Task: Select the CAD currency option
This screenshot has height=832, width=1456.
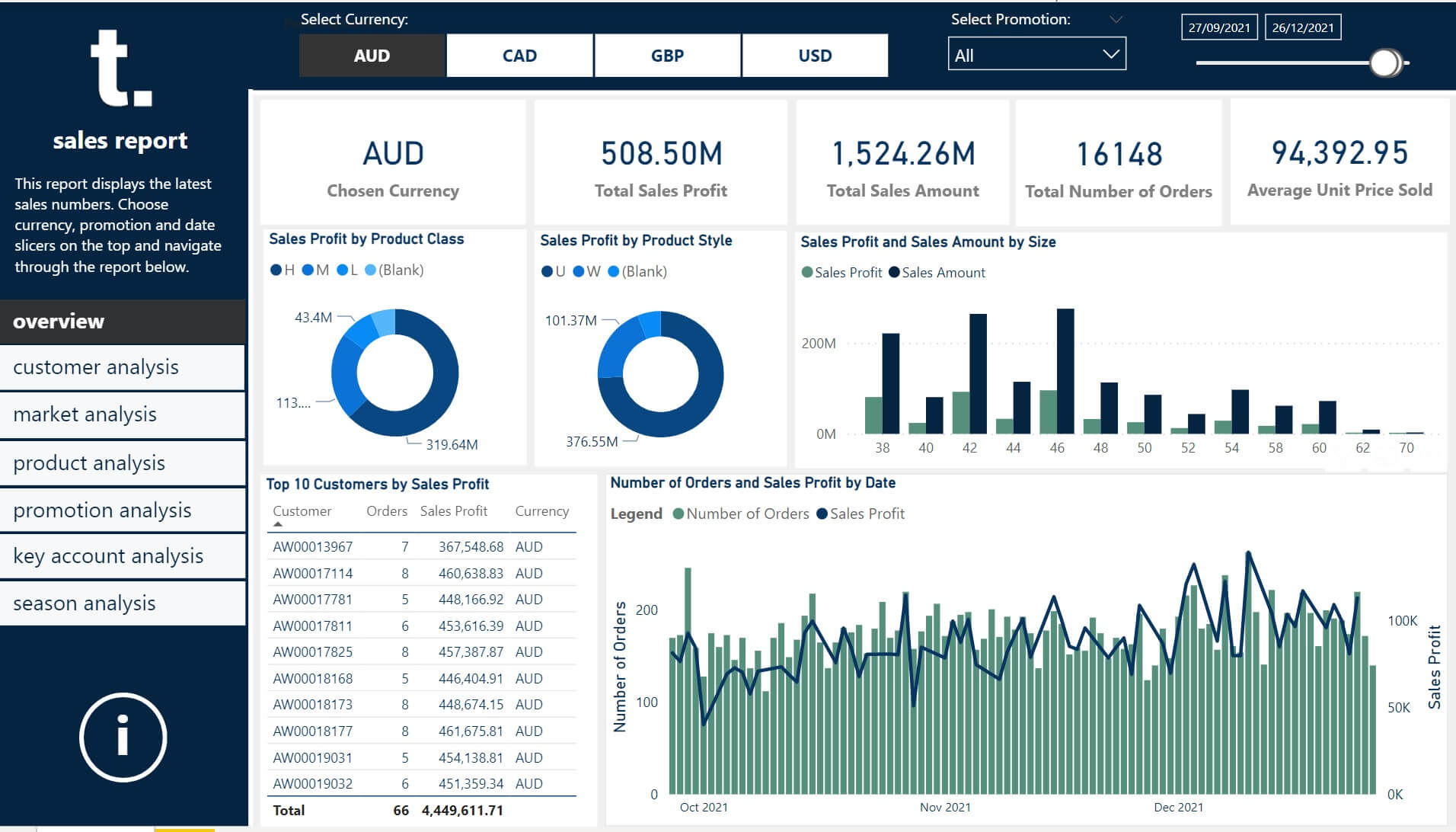Action: (x=519, y=56)
